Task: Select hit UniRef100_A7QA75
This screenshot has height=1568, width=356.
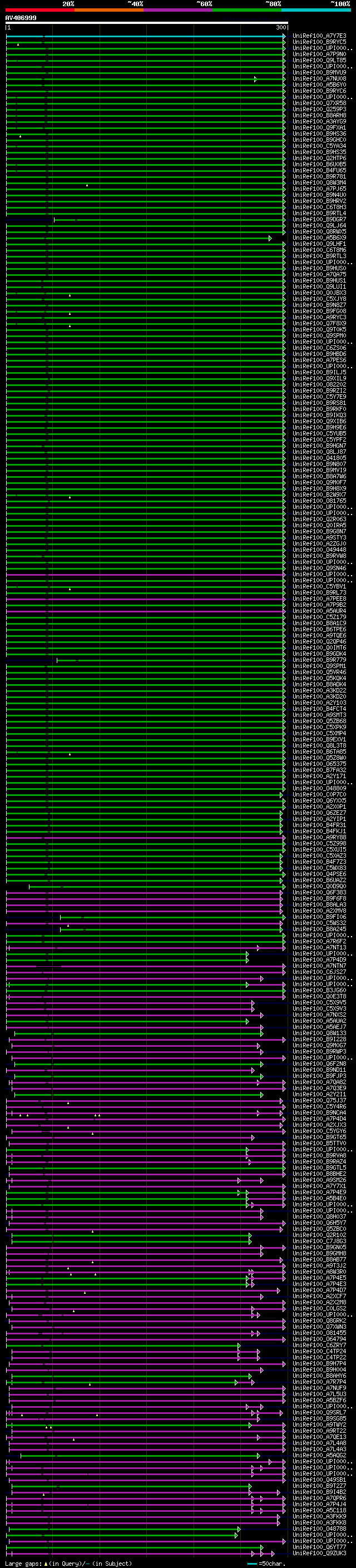Action: point(319,275)
